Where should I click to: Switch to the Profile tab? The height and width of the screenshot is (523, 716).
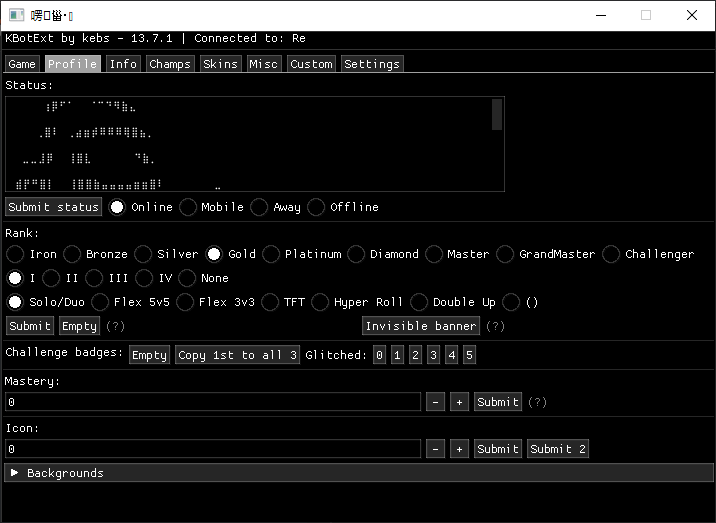(x=73, y=64)
